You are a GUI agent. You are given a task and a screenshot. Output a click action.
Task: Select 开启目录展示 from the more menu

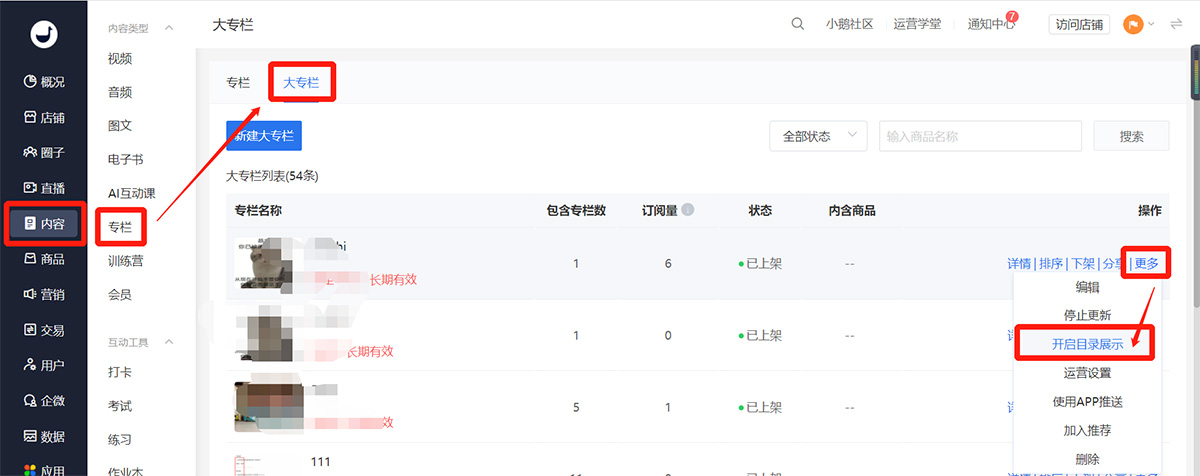point(1086,344)
